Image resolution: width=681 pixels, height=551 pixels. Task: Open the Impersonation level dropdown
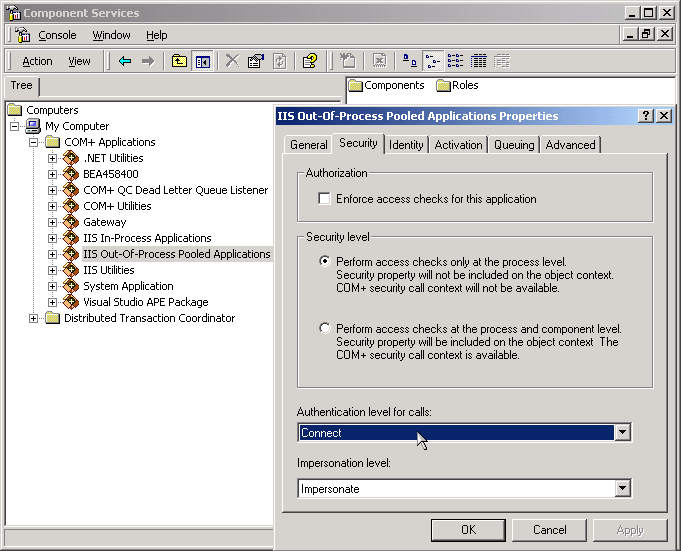click(622, 488)
